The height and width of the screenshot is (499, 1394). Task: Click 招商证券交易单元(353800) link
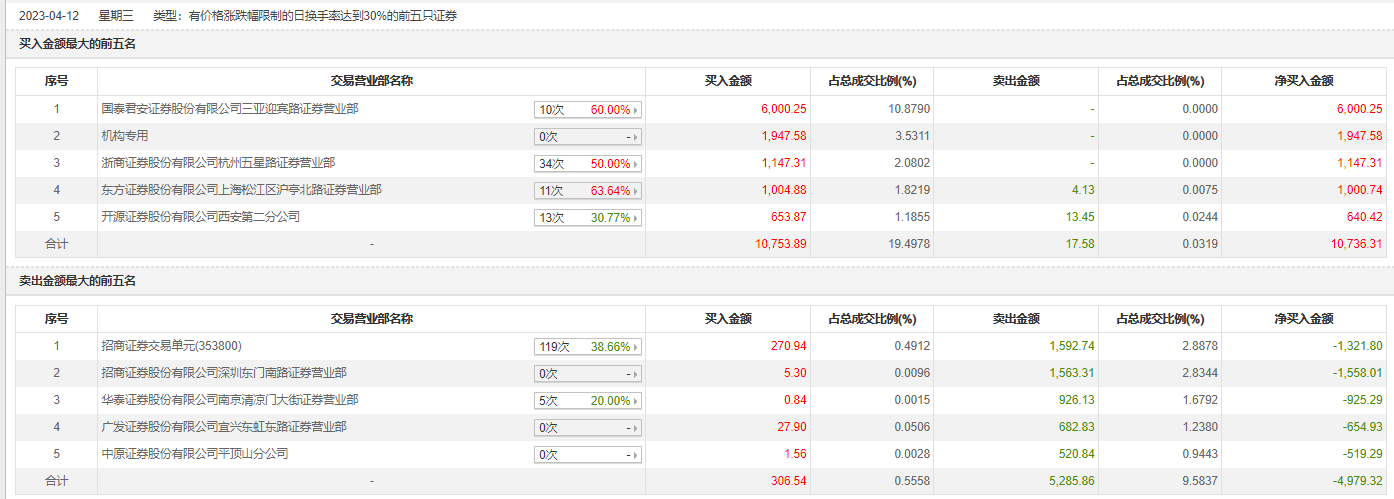point(171,346)
